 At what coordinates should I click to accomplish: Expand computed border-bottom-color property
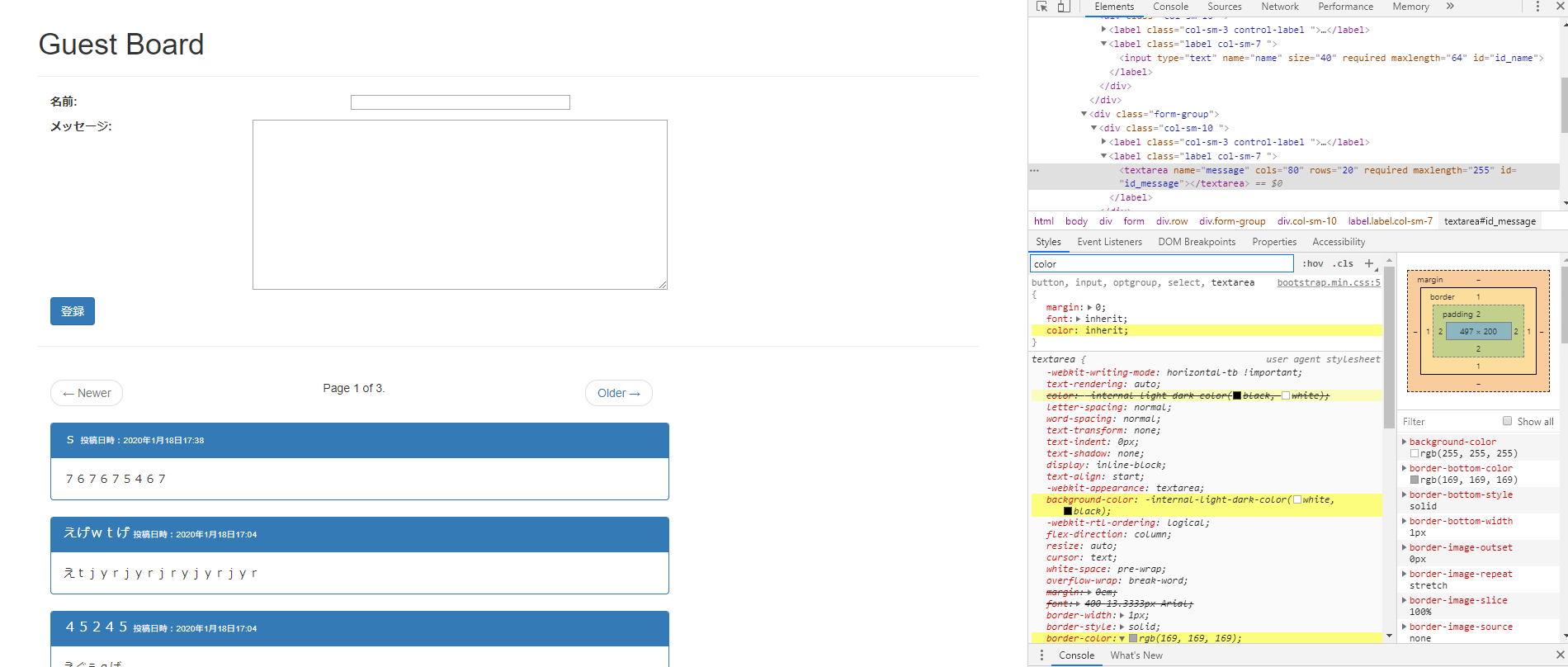click(x=1405, y=468)
